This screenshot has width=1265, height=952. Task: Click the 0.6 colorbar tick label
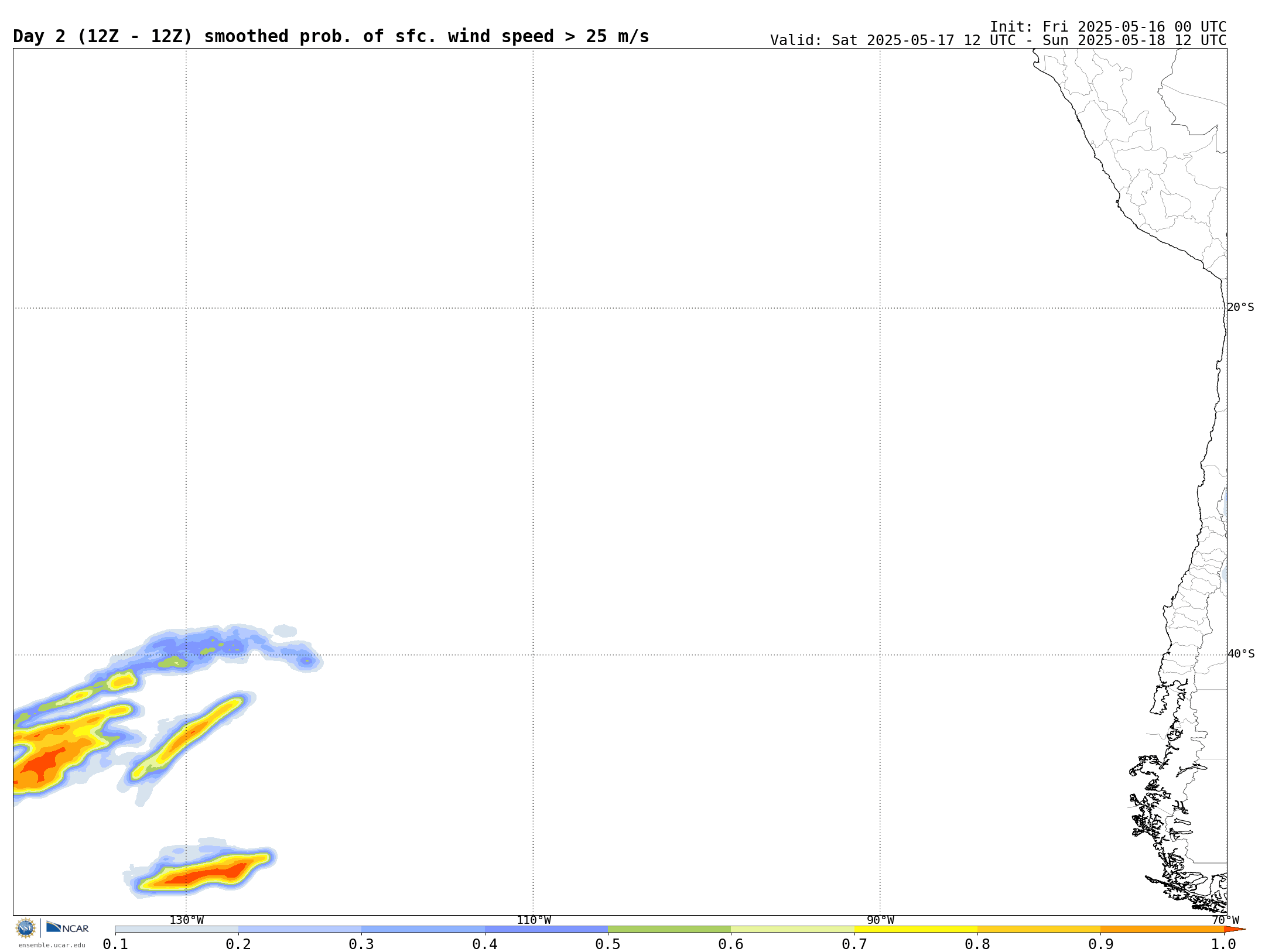pos(731,944)
